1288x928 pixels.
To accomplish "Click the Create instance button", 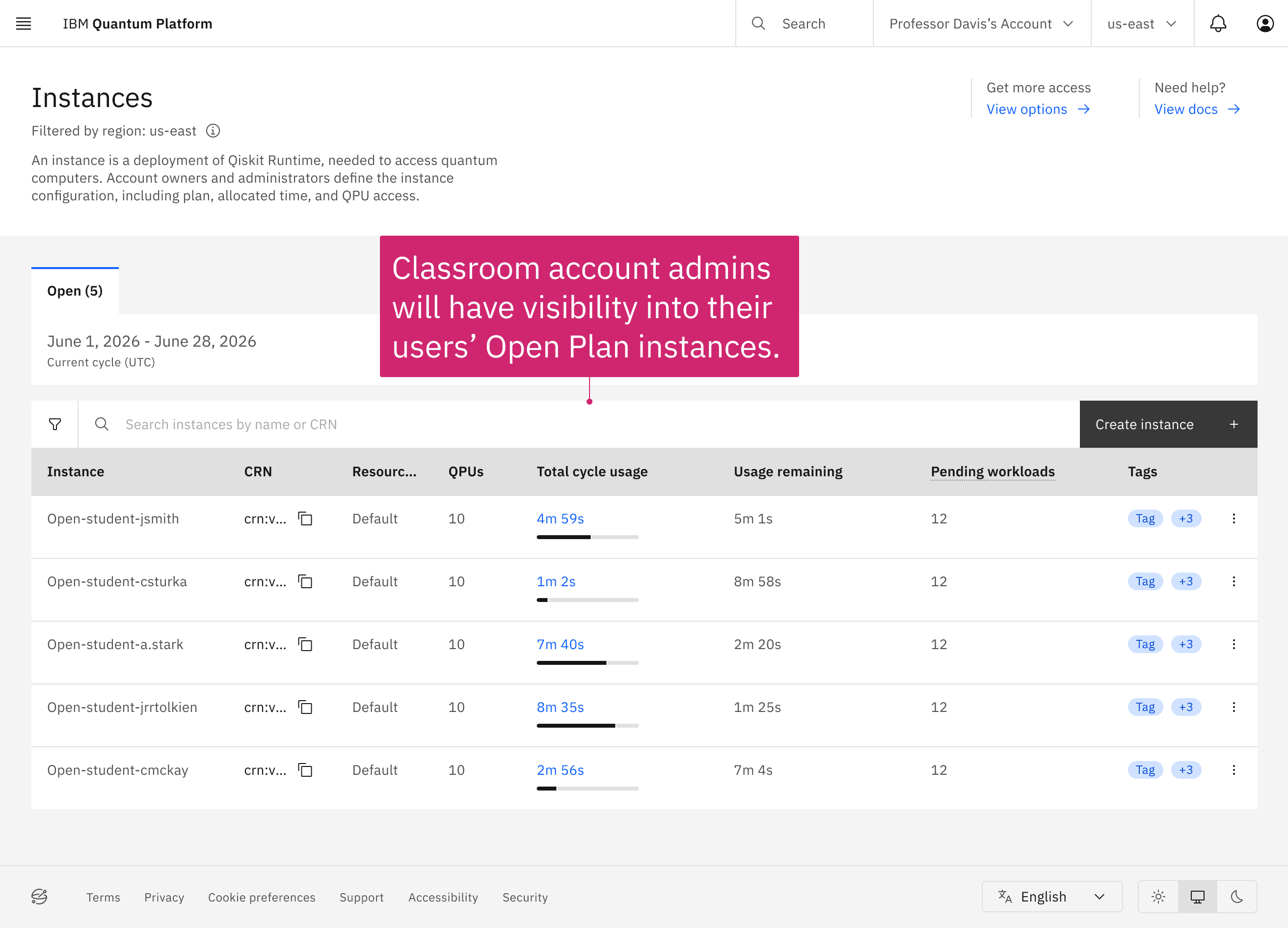I will [1168, 424].
